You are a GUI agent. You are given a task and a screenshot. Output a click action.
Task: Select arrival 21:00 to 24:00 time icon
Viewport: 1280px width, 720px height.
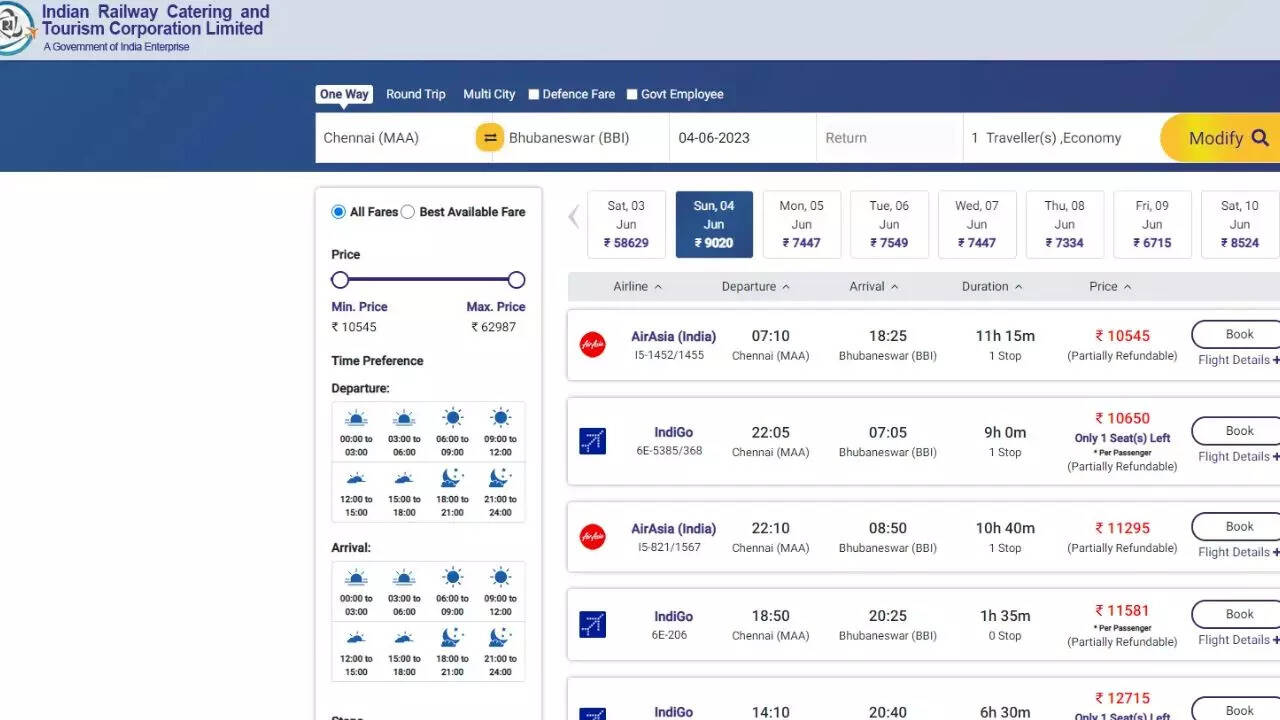(500, 638)
